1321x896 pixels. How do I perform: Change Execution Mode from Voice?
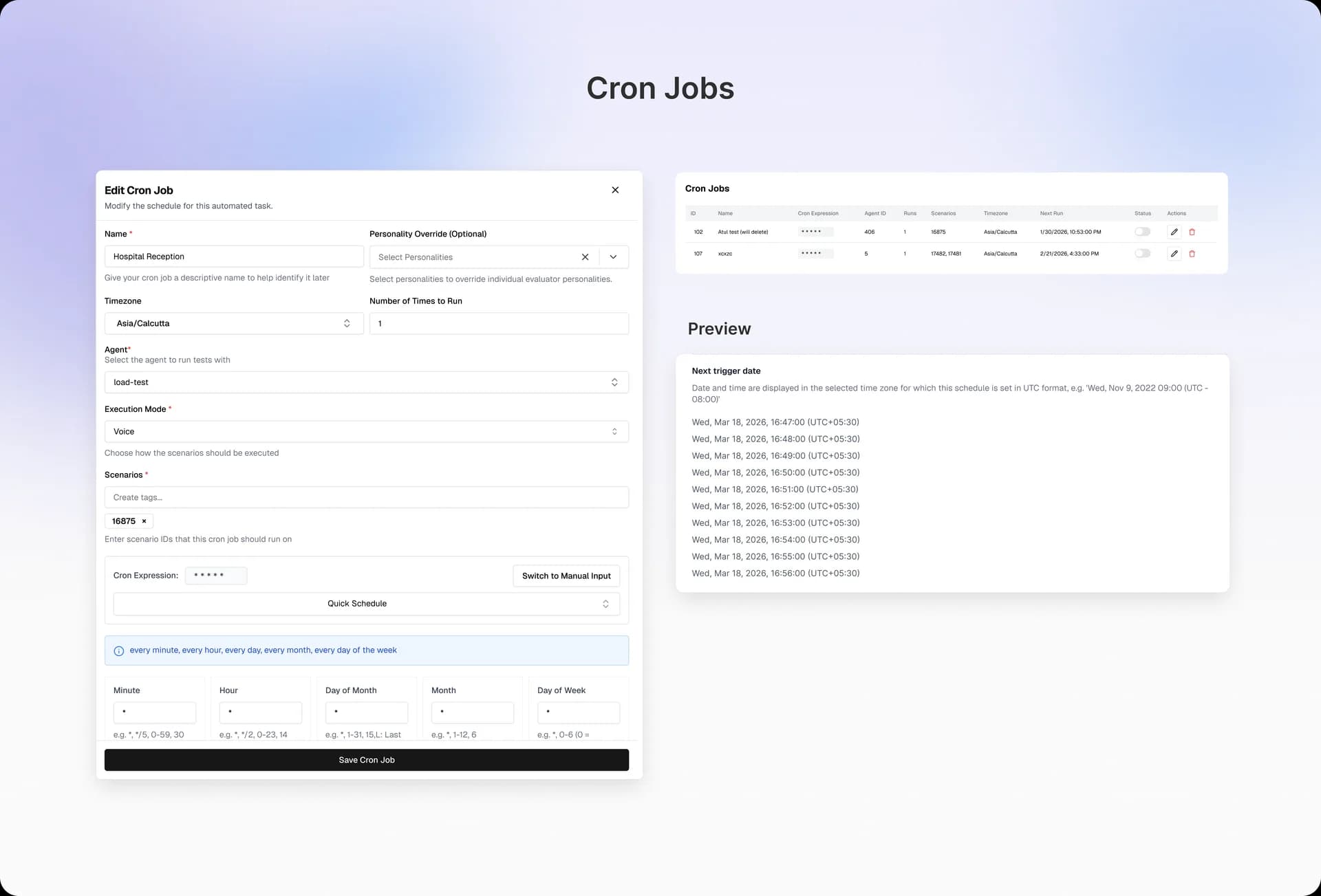pos(366,431)
